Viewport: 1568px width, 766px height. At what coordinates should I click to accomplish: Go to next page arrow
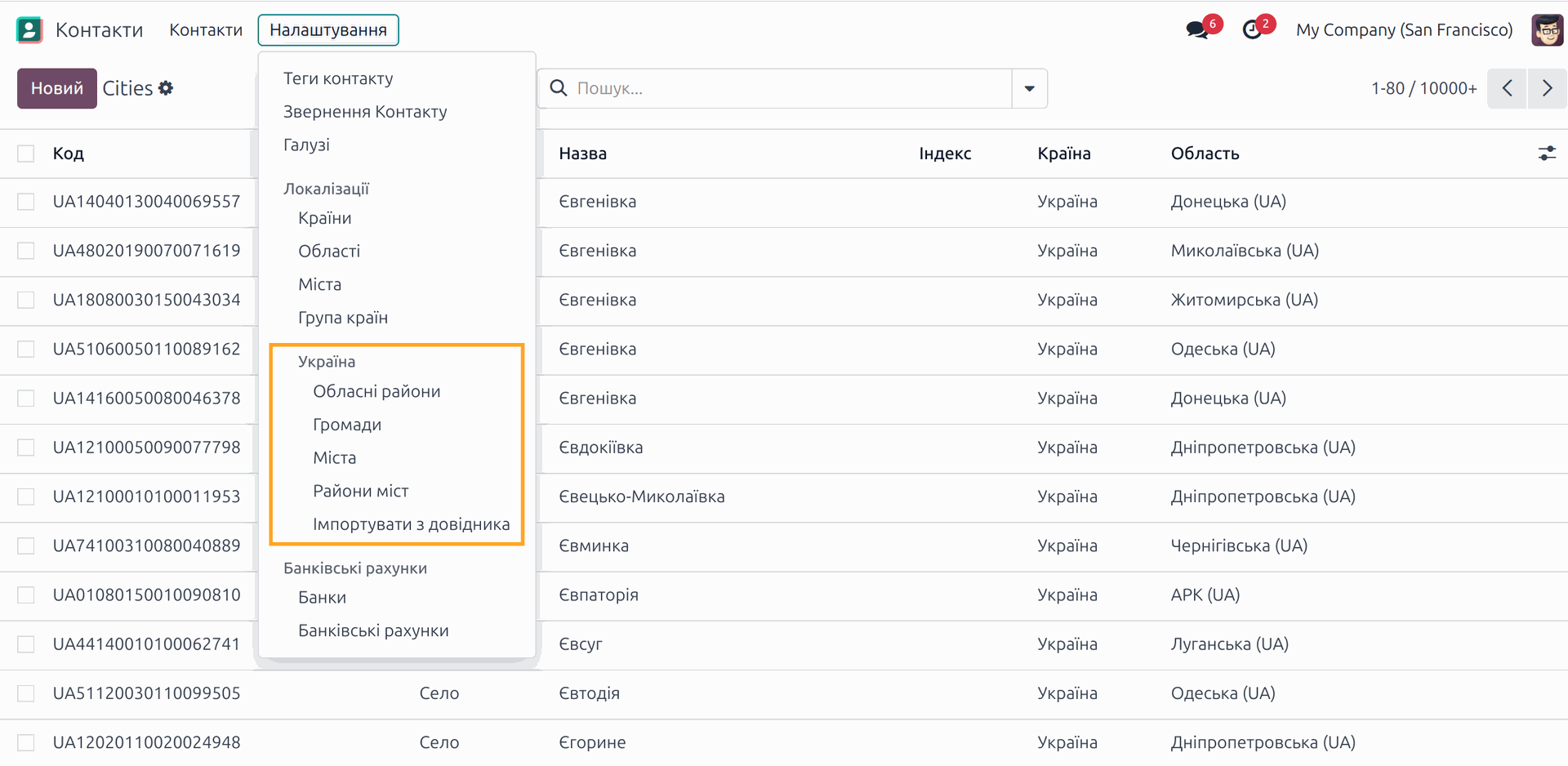[1547, 88]
